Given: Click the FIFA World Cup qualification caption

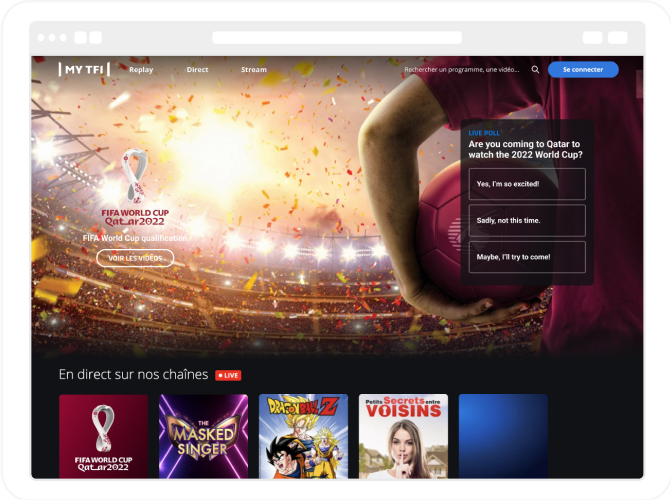Looking at the screenshot, I should (135, 238).
